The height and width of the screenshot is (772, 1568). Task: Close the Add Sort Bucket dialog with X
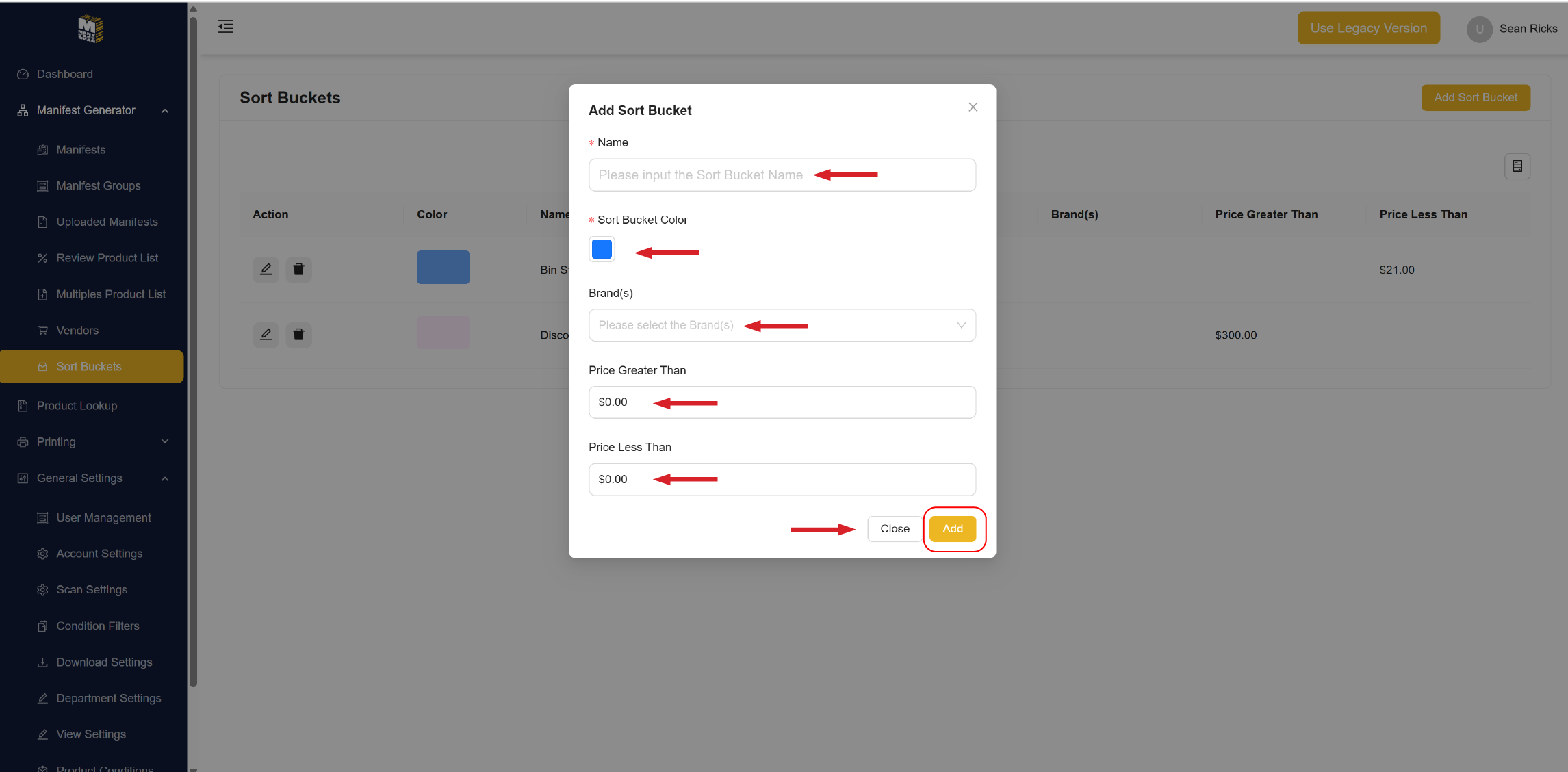point(973,107)
